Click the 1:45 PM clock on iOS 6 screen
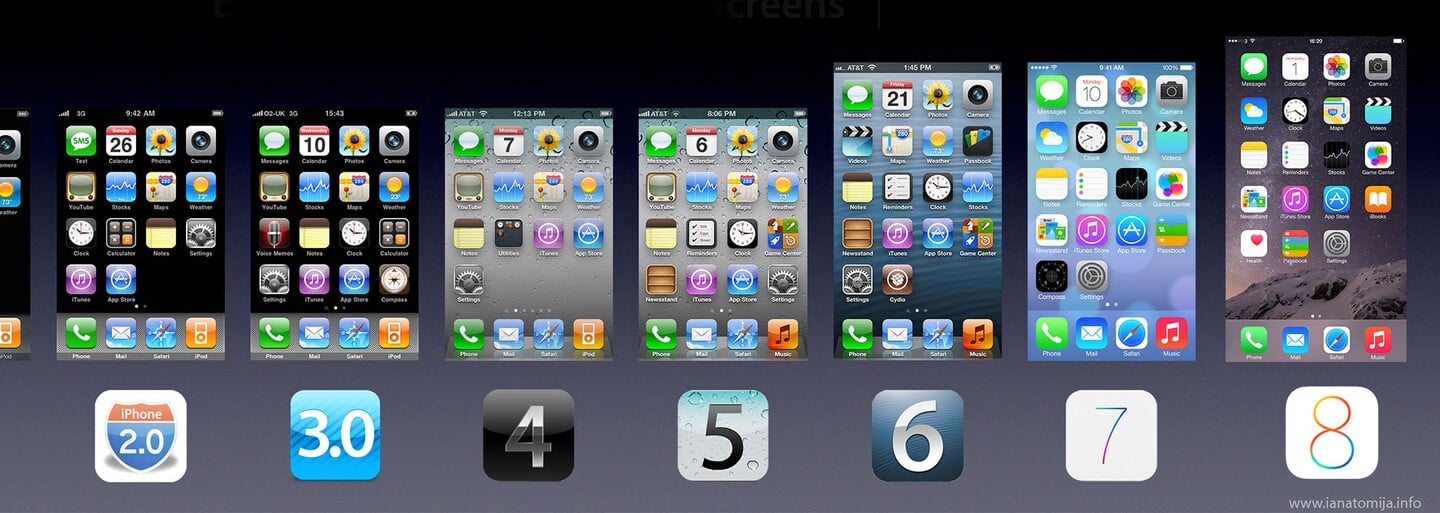 [x=917, y=67]
